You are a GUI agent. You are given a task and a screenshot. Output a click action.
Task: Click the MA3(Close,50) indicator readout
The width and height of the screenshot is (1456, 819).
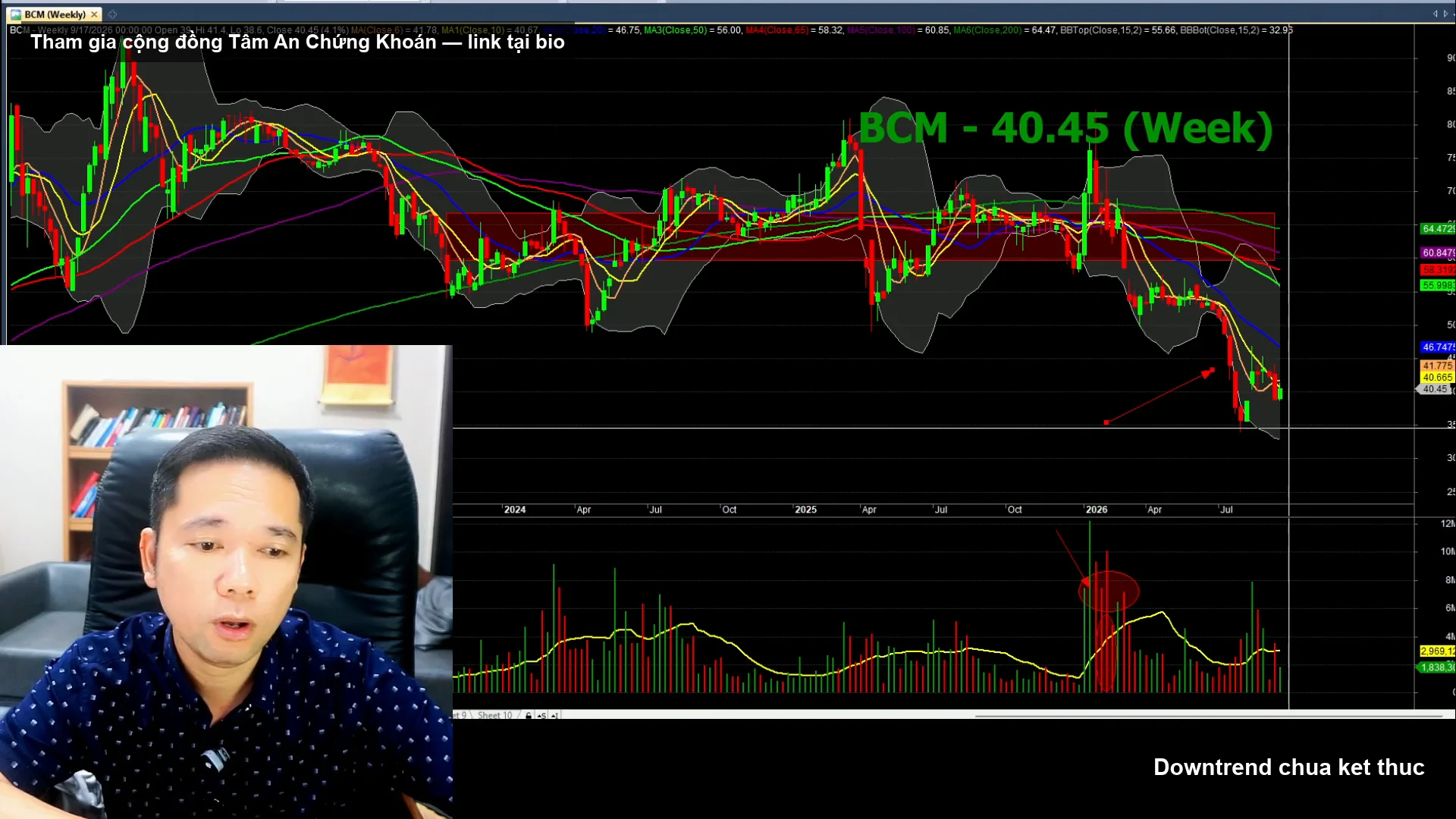coord(692,30)
